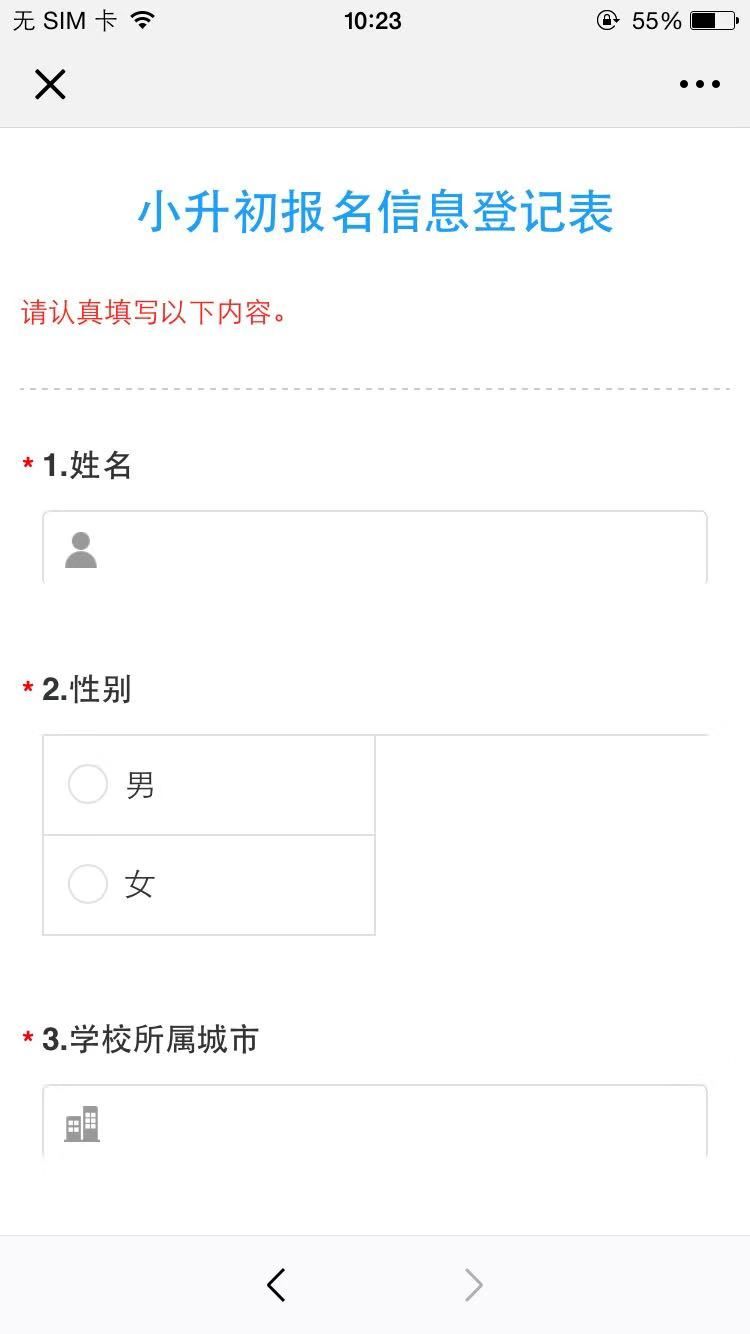Close the form with the X icon
750x1334 pixels.
click(x=50, y=84)
